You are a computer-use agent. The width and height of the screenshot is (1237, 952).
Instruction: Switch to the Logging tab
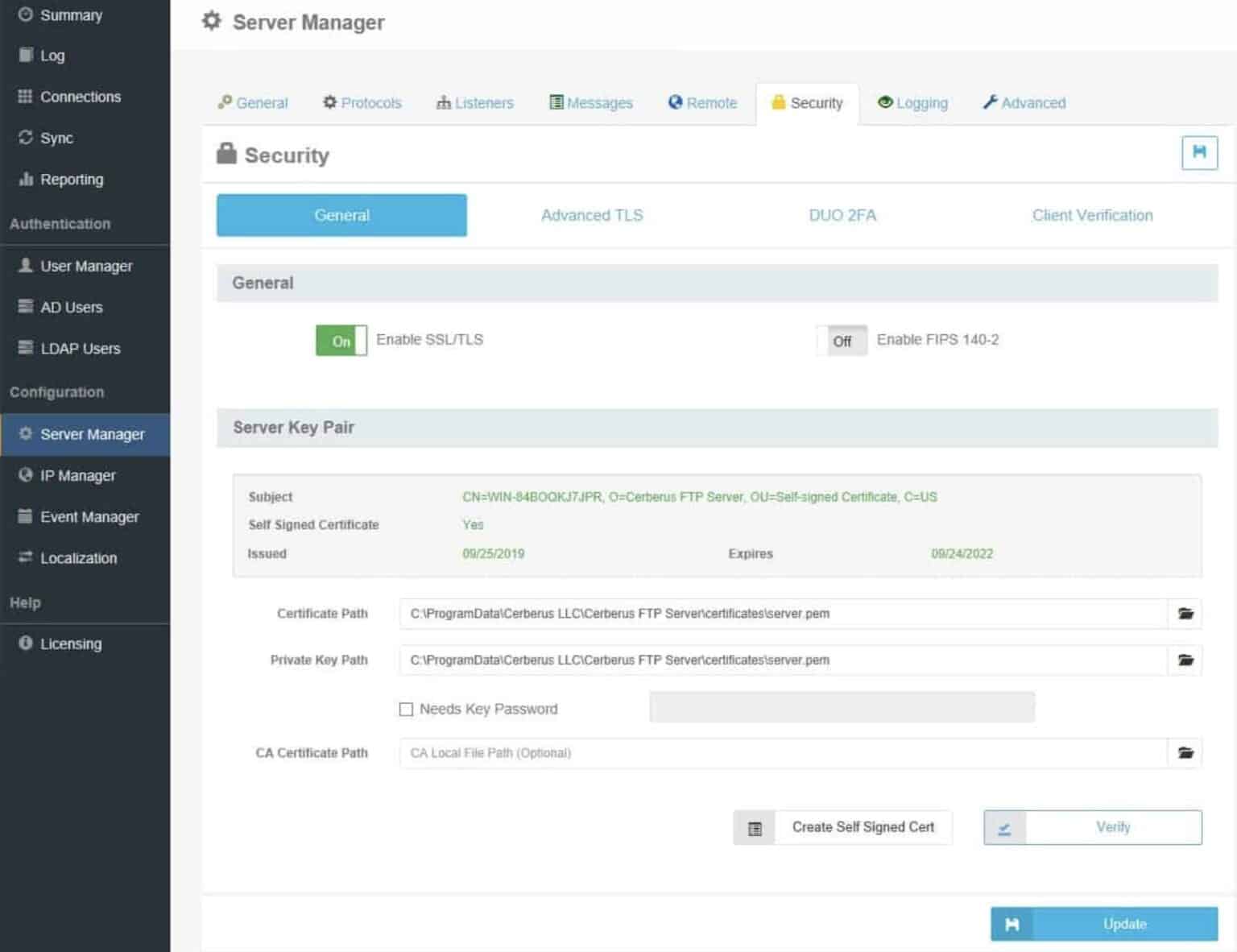point(912,103)
